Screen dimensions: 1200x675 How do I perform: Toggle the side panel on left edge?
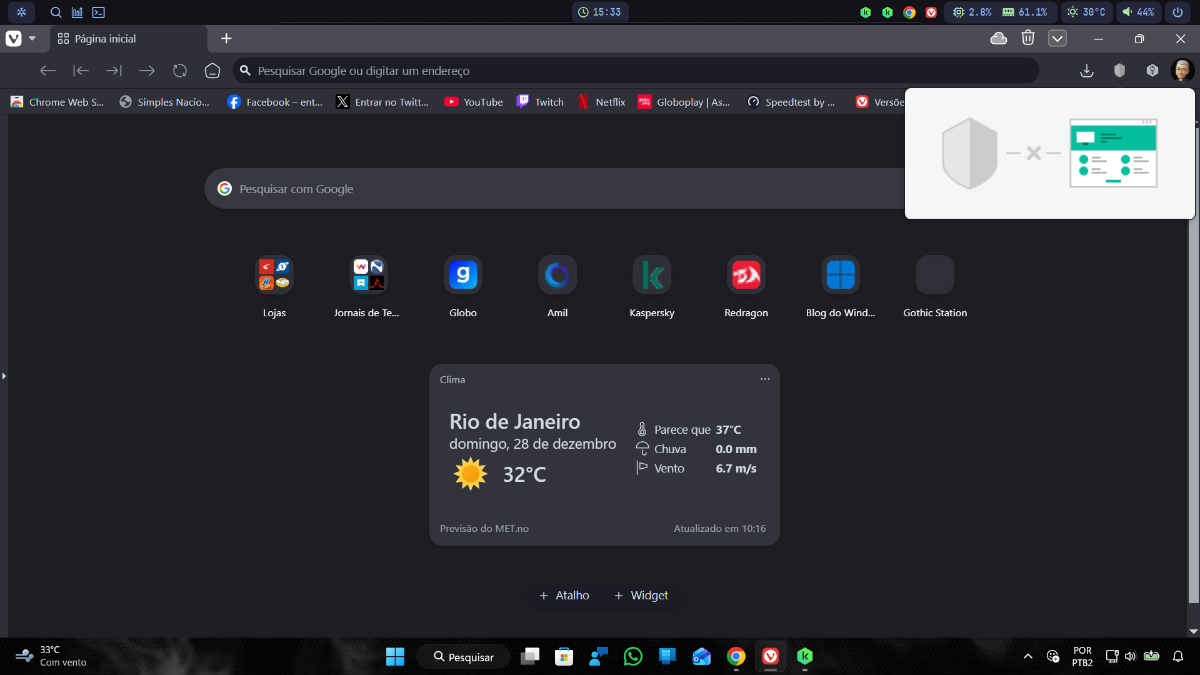click(x=4, y=376)
